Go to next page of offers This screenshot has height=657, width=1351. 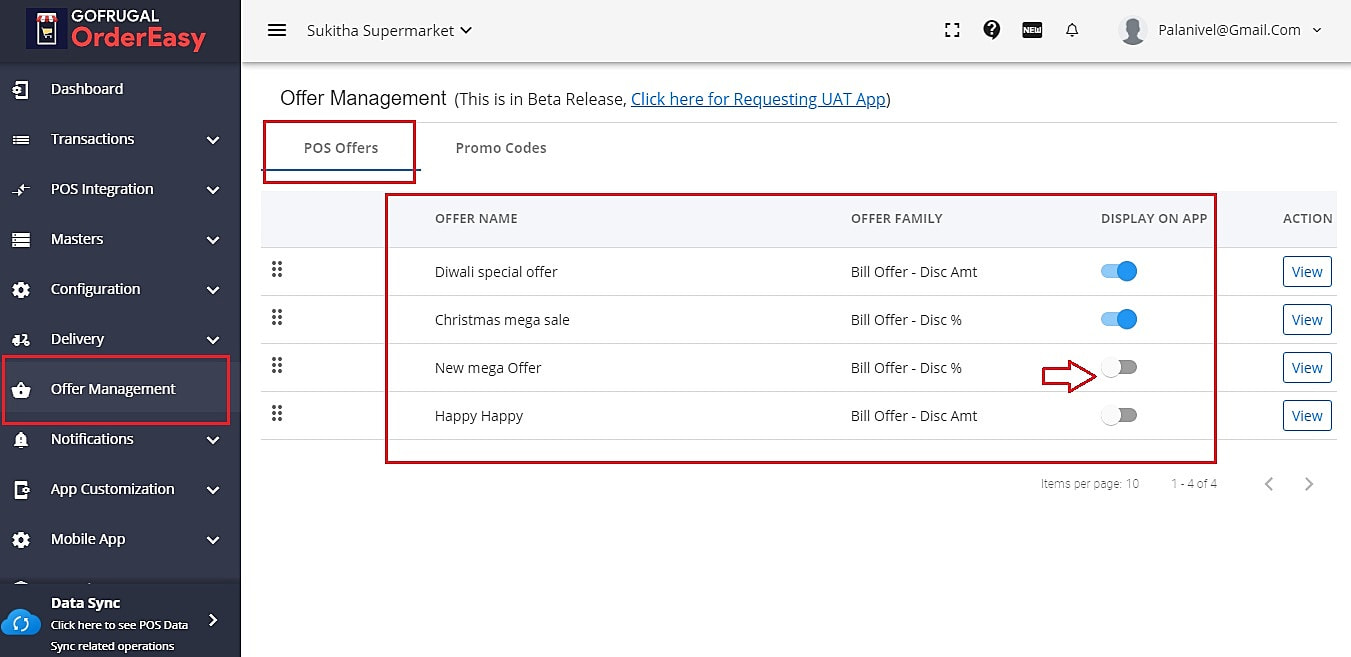[x=1309, y=484]
